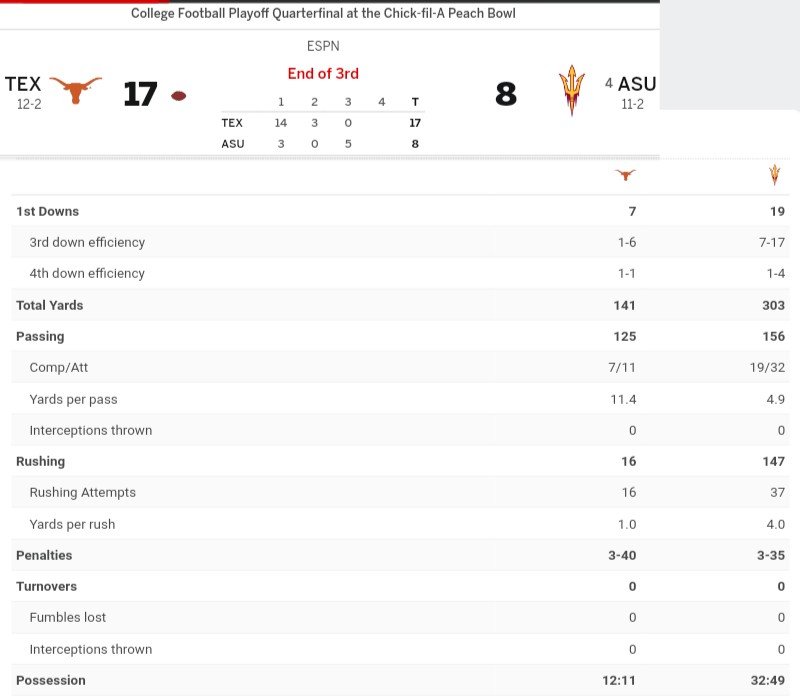Viewport: 800px width, 699px height.
Task: Click the ASU score of 8
Action: click(x=506, y=94)
